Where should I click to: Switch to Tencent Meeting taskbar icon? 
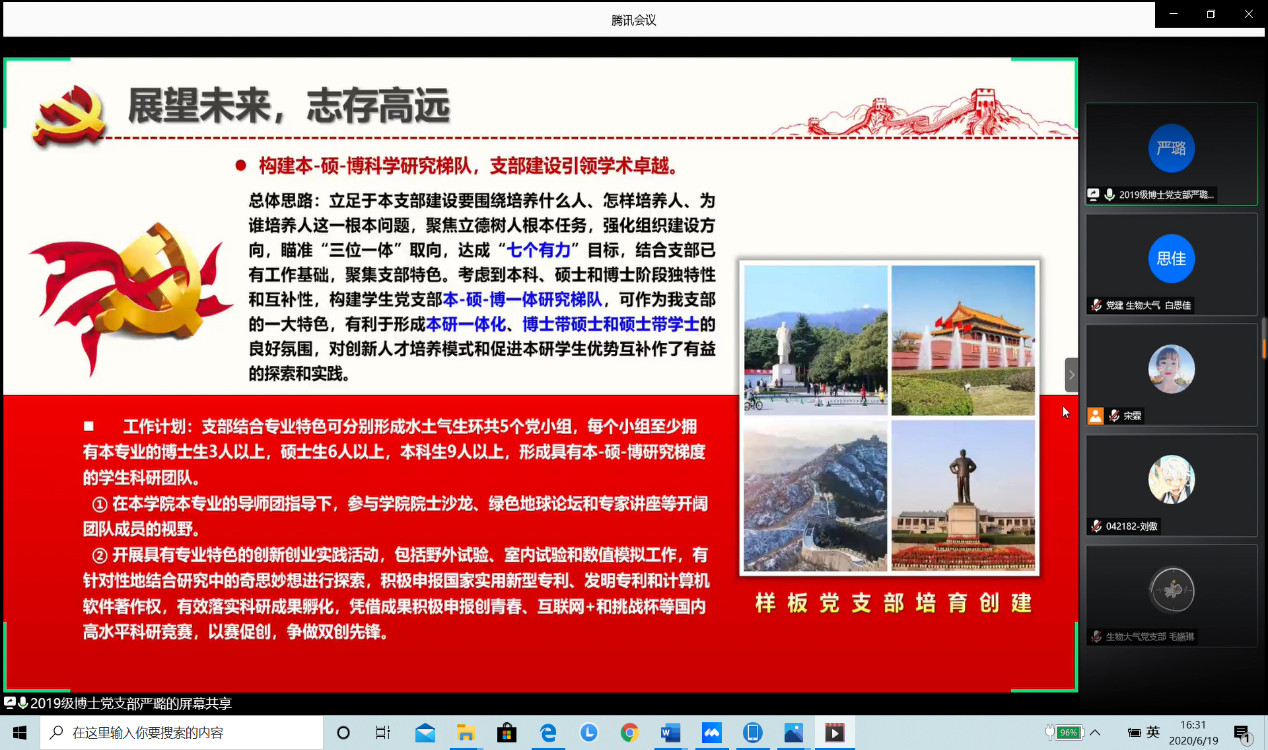pyautogui.click(x=711, y=733)
